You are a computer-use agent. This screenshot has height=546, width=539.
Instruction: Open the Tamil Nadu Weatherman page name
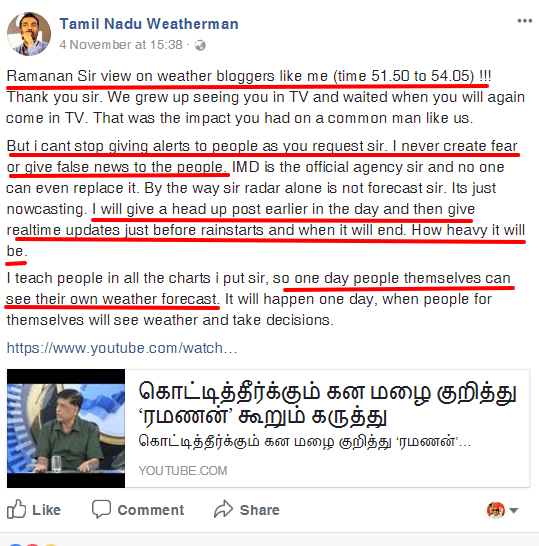[149, 24]
